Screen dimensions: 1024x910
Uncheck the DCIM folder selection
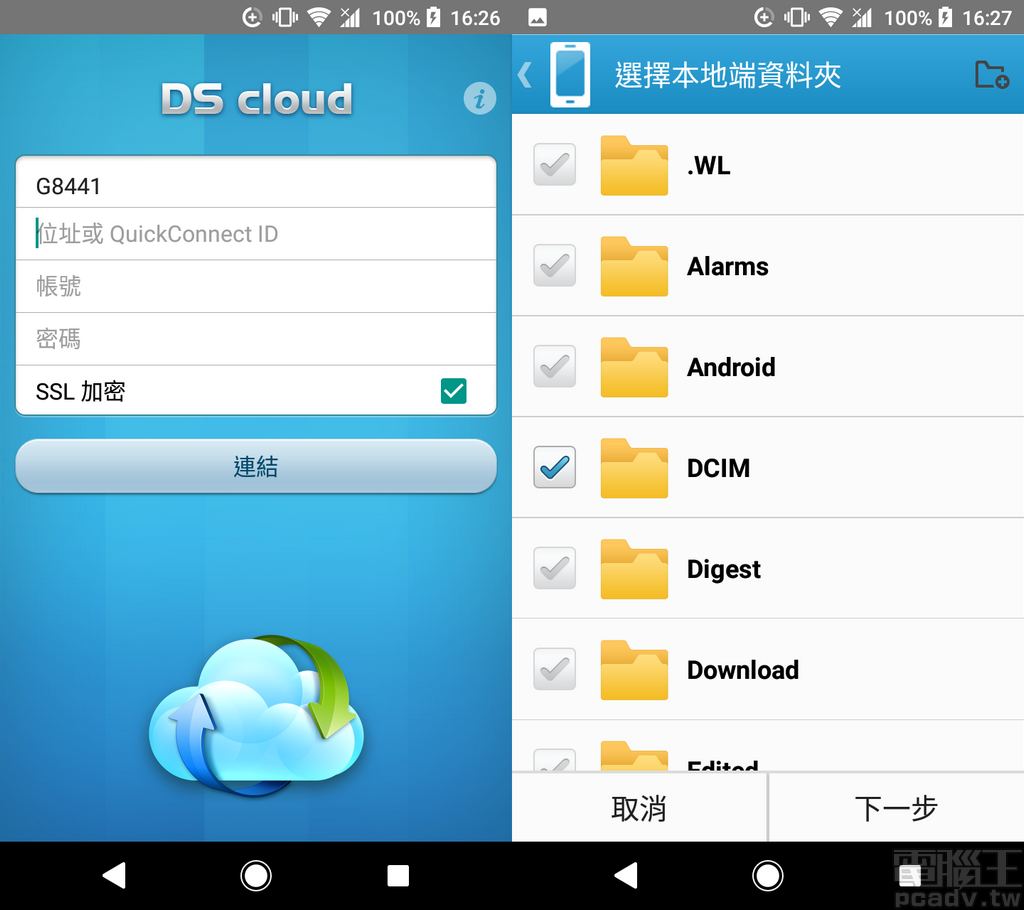(554, 468)
